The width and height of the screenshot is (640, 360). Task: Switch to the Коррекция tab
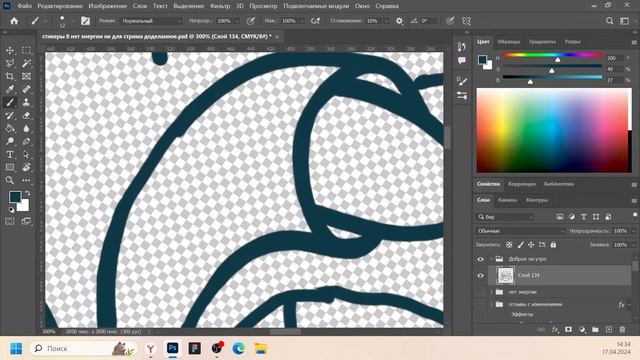(x=522, y=184)
